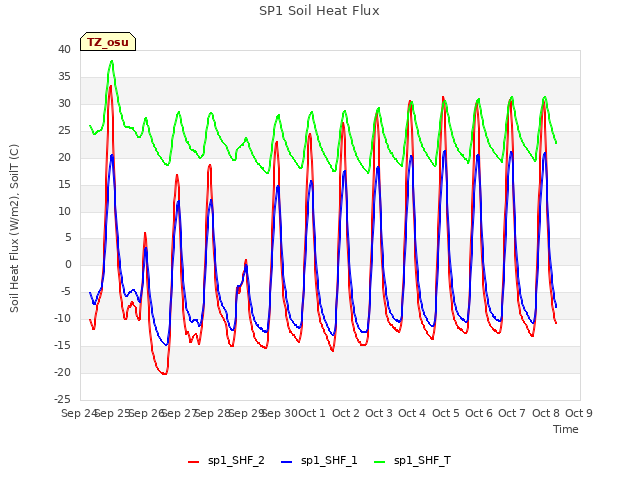
Task: Click the Oct 7 x-axis label
Action: click(512, 413)
